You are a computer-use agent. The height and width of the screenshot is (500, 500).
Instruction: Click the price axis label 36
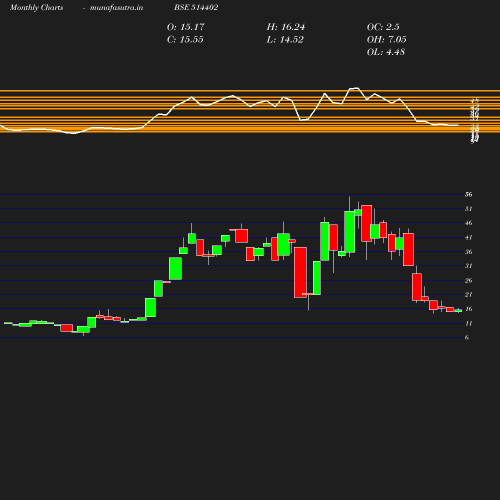point(469,252)
